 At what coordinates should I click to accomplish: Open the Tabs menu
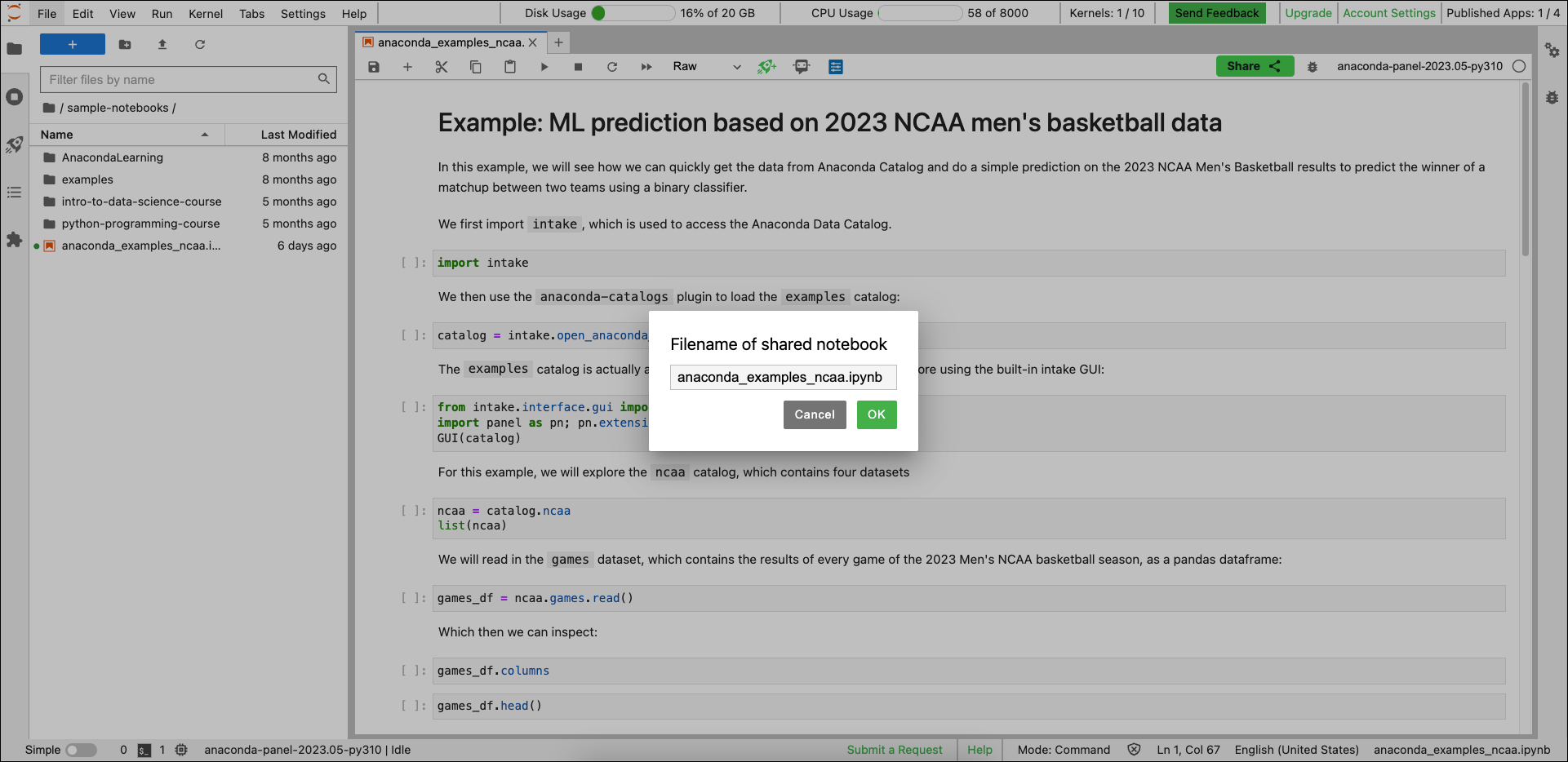(251, 13)
